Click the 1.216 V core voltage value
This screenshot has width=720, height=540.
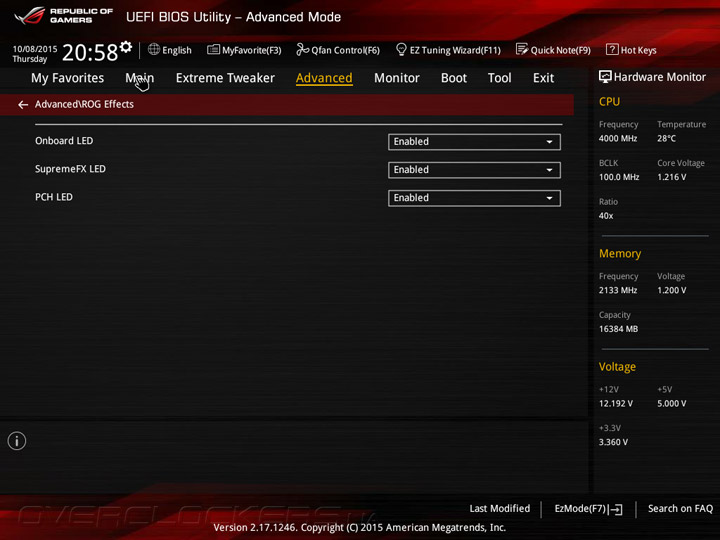671,177
